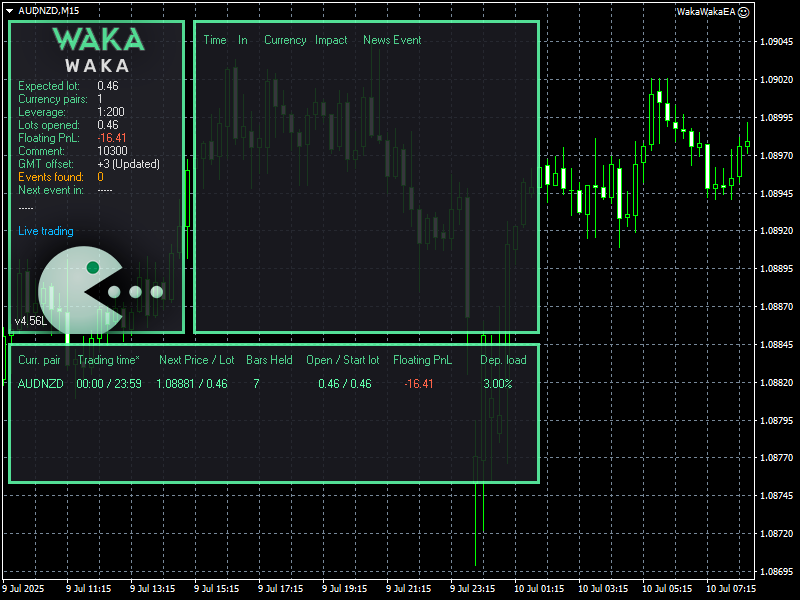Viewport: 800px width, 600px height.
Task: Click the News Event column header
Action: 392,40
